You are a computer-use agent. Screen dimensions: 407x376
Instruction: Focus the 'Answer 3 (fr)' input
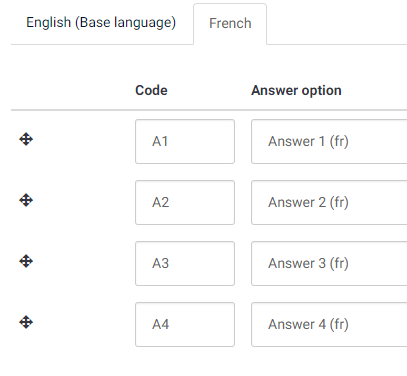click(x=329, y=264)
